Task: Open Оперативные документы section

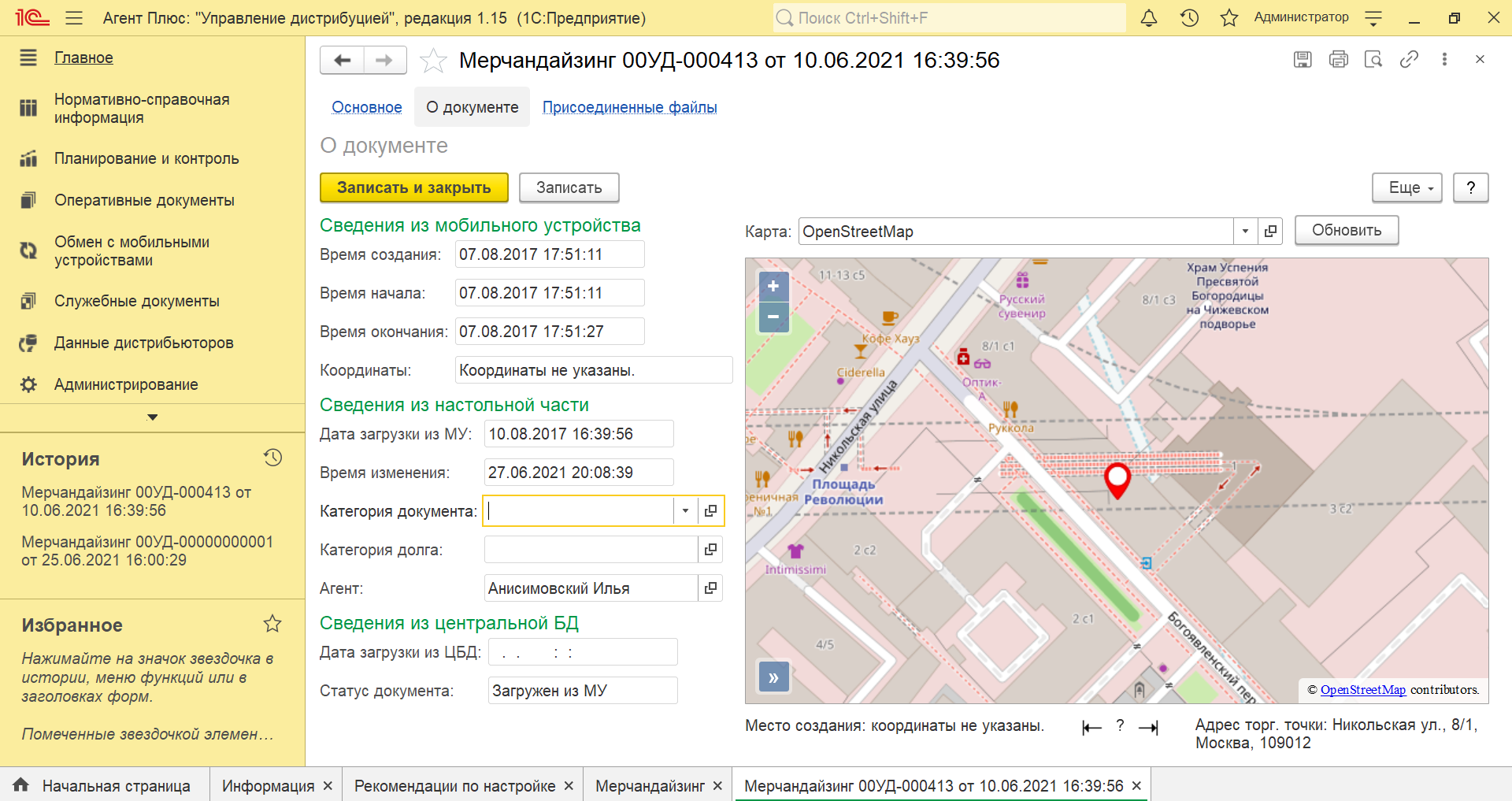Action: pos(144,200)
